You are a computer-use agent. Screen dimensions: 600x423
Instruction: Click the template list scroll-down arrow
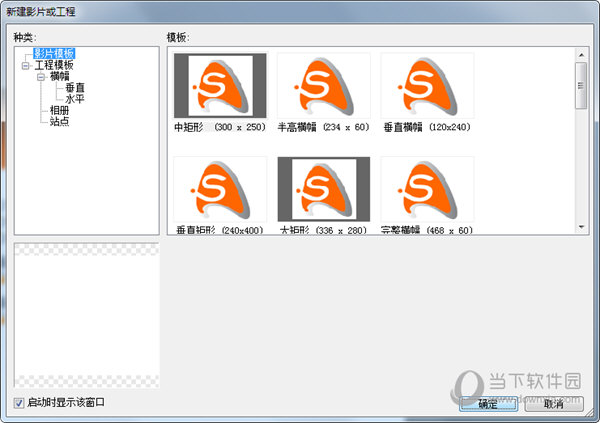tap(581, 227)
